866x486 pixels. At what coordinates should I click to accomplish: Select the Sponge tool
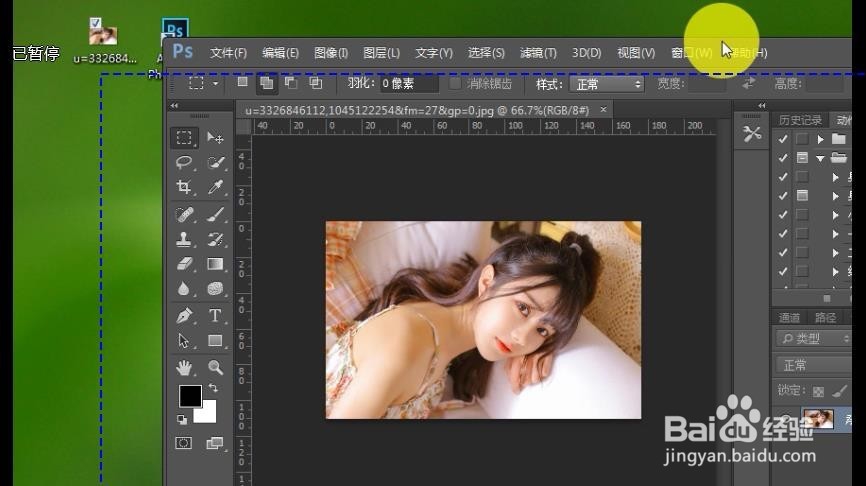coord(215,289)
